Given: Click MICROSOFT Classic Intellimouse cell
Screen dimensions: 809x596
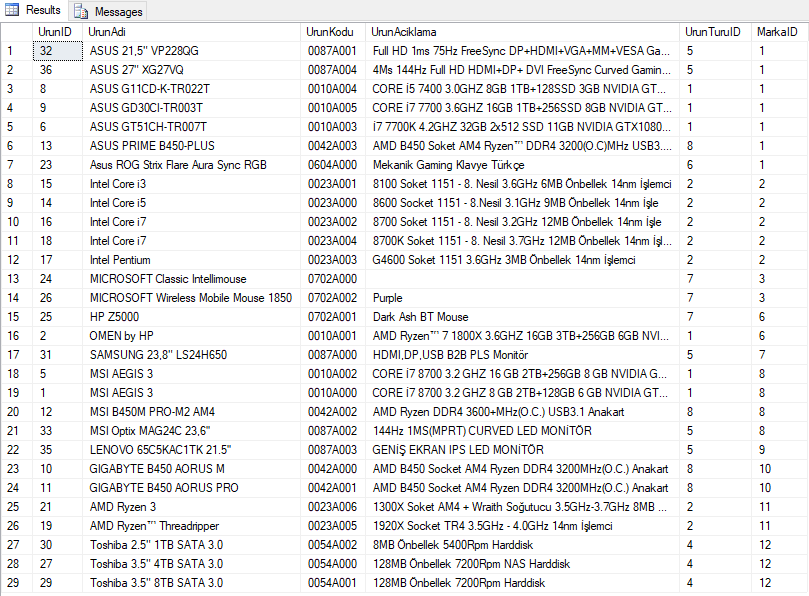Looking at the screenshot, I should (191, 279).
